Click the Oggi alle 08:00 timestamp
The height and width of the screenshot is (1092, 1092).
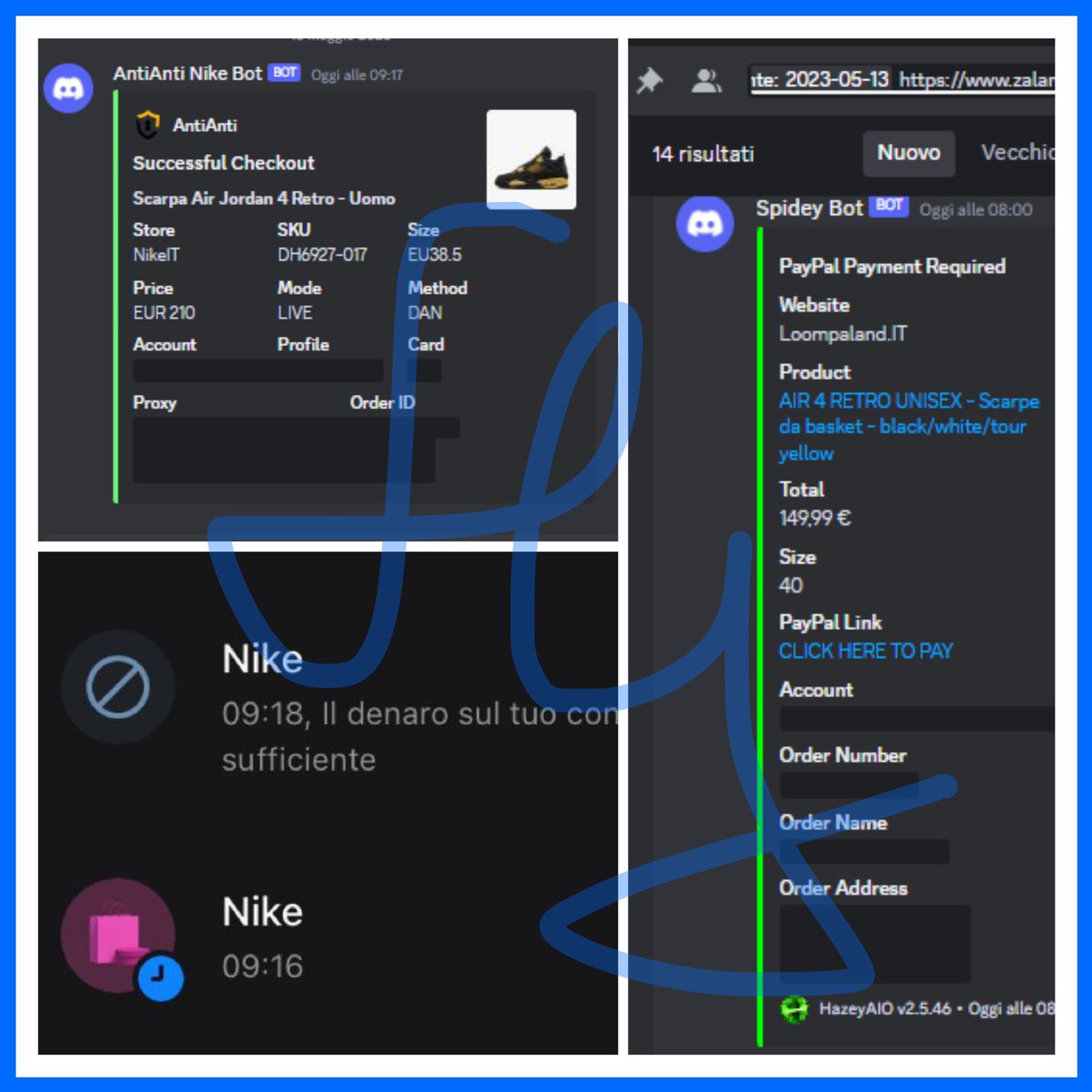click(976, 209)
